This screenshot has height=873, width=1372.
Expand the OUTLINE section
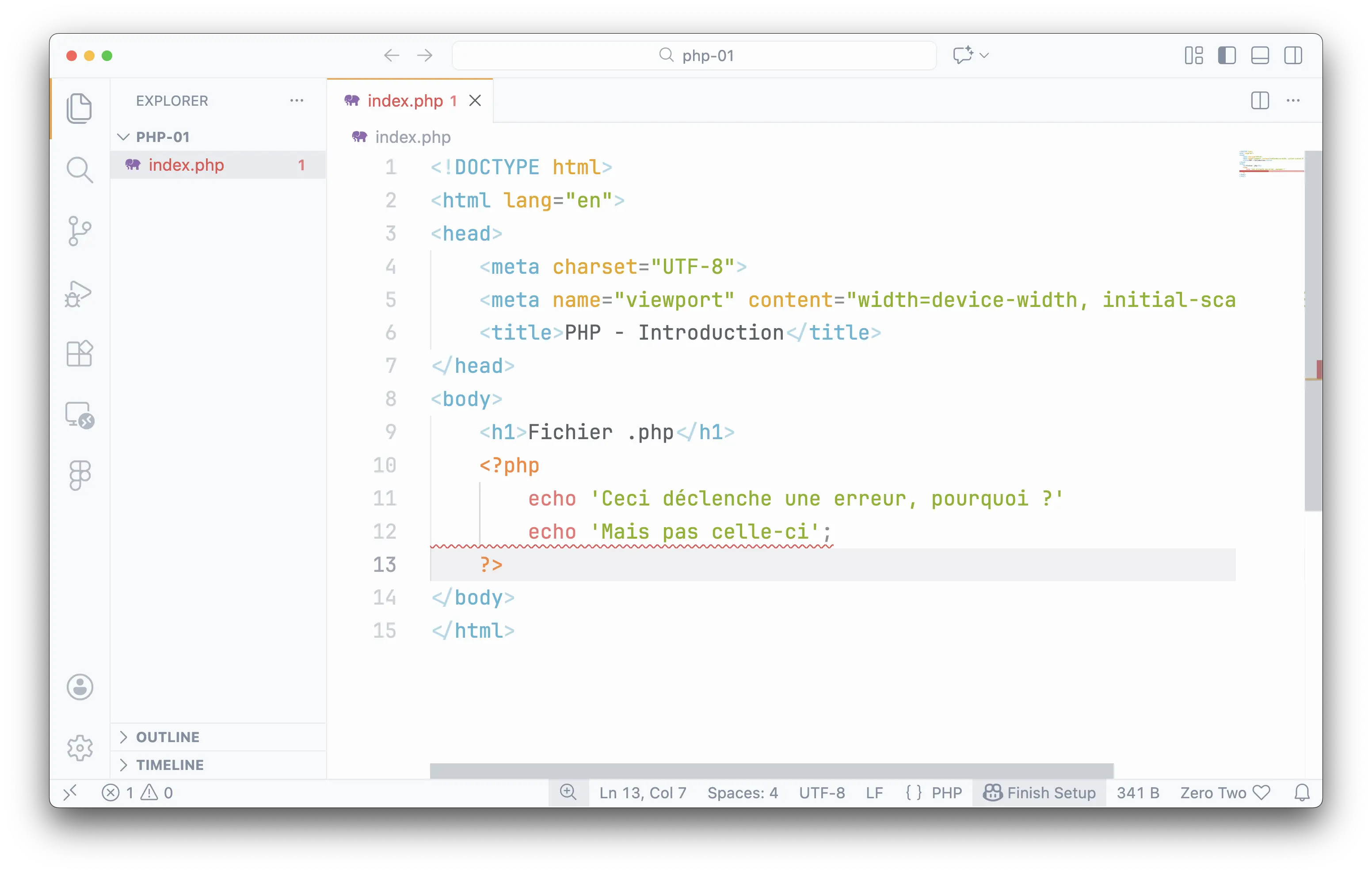coord(168,737)
